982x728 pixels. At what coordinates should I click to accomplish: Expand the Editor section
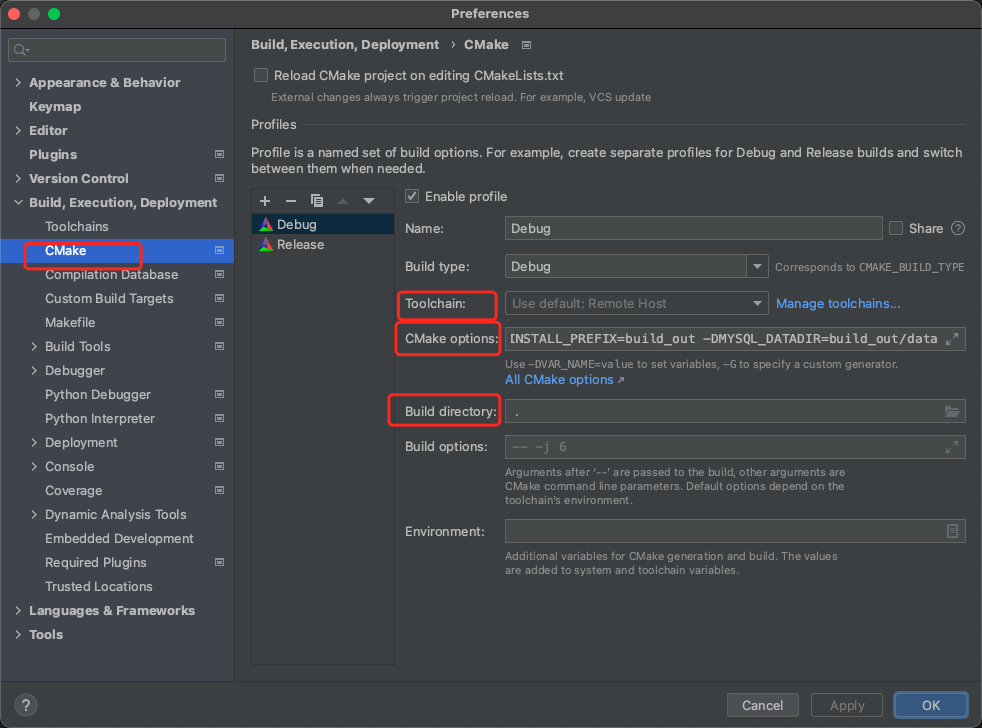[x=18, y=130]
